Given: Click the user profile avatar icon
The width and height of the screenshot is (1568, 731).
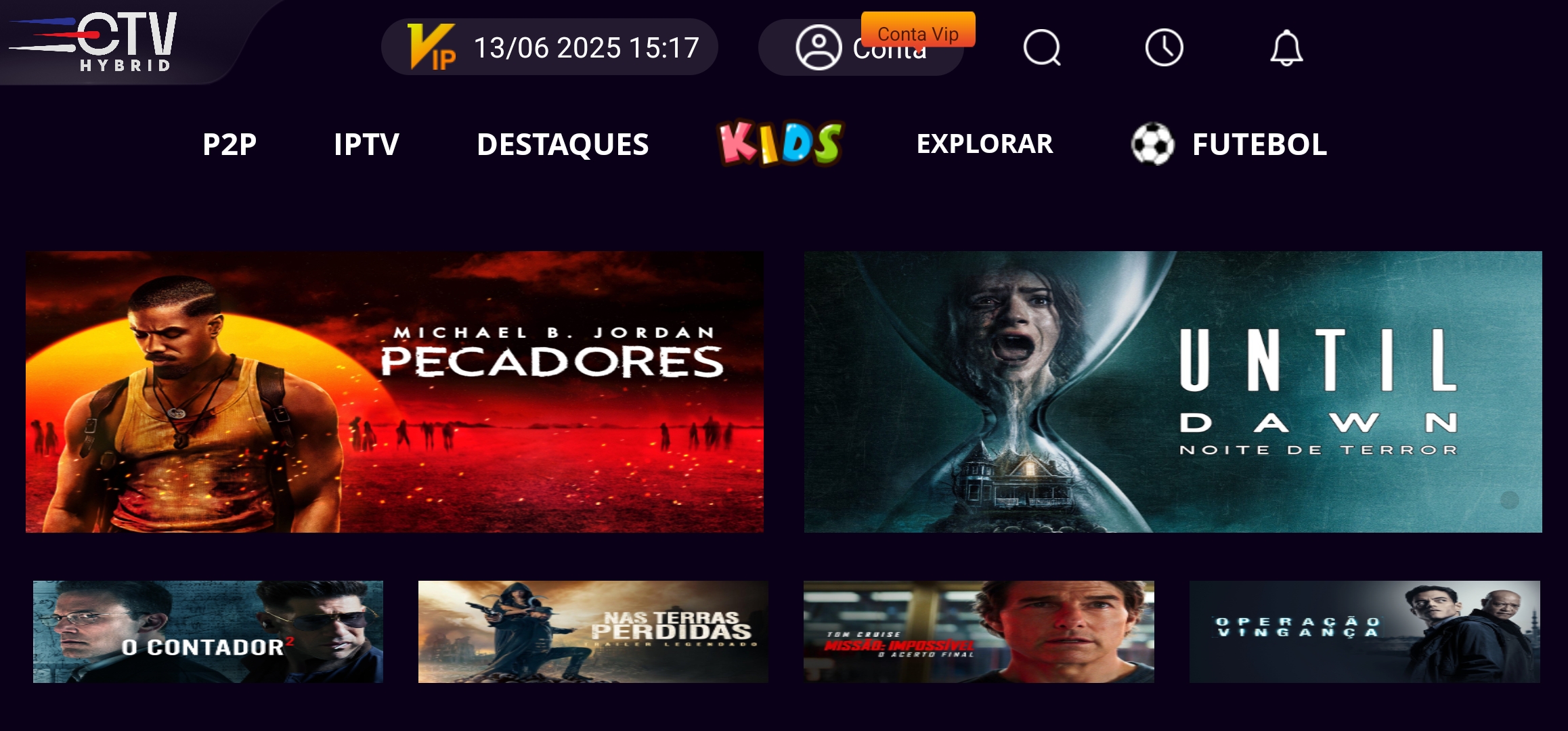Looking at the screenshot, I should 819,47.
